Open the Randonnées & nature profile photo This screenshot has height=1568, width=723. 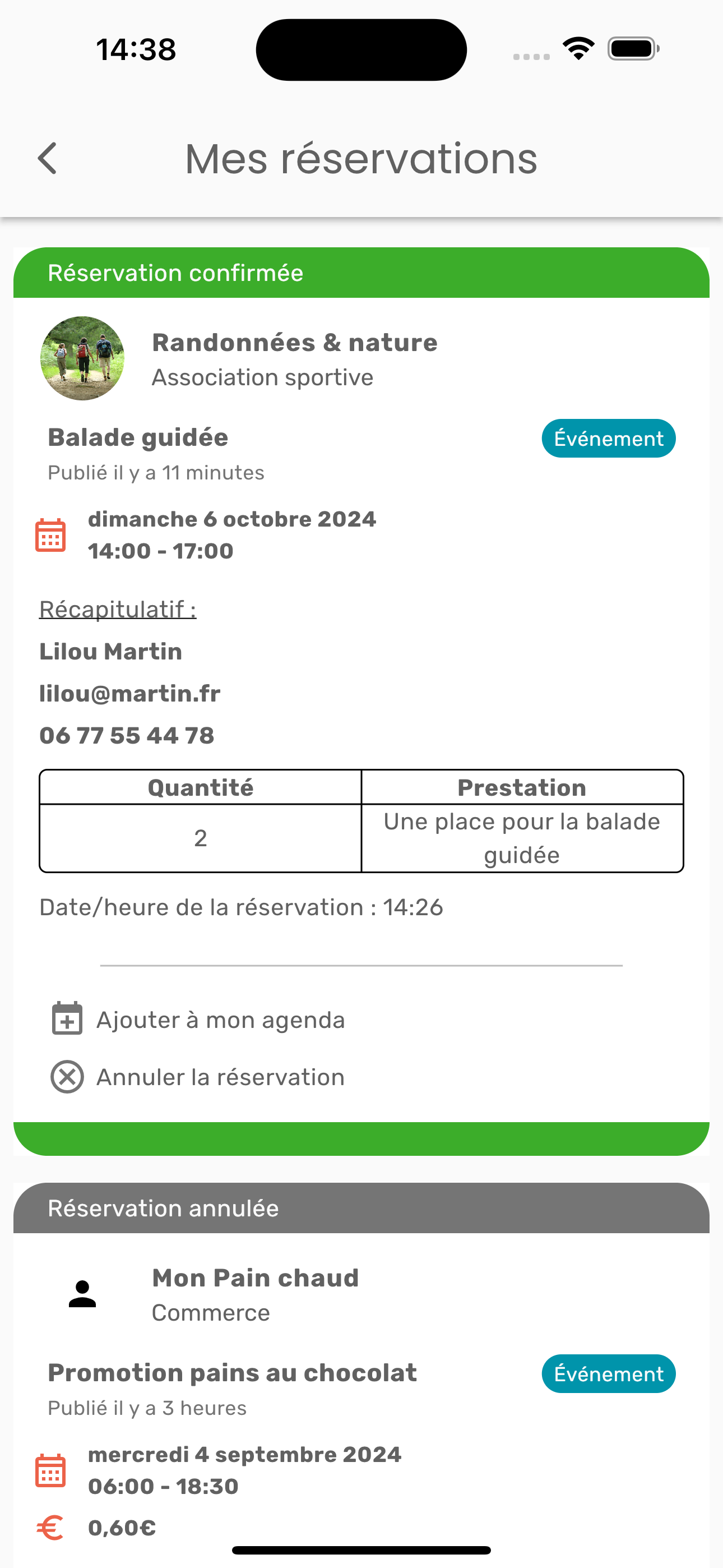[82, 358]
